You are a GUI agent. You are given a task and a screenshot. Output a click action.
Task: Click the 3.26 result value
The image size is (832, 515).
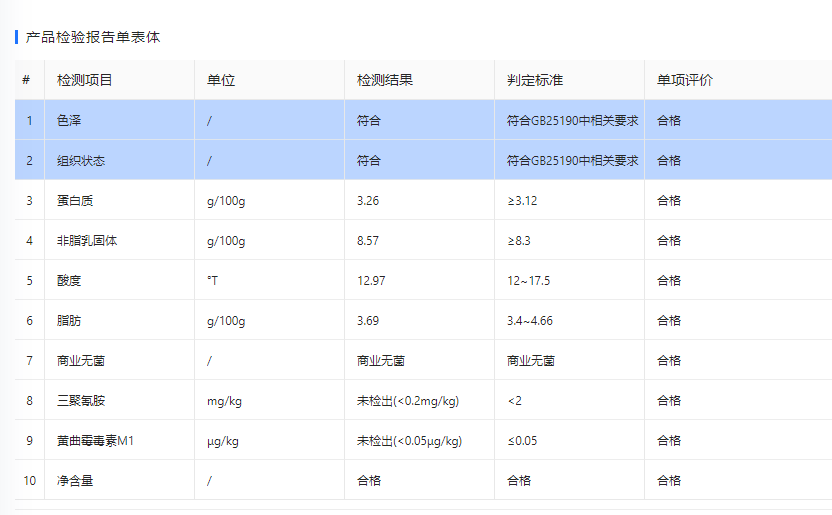[x=368, y=200]
